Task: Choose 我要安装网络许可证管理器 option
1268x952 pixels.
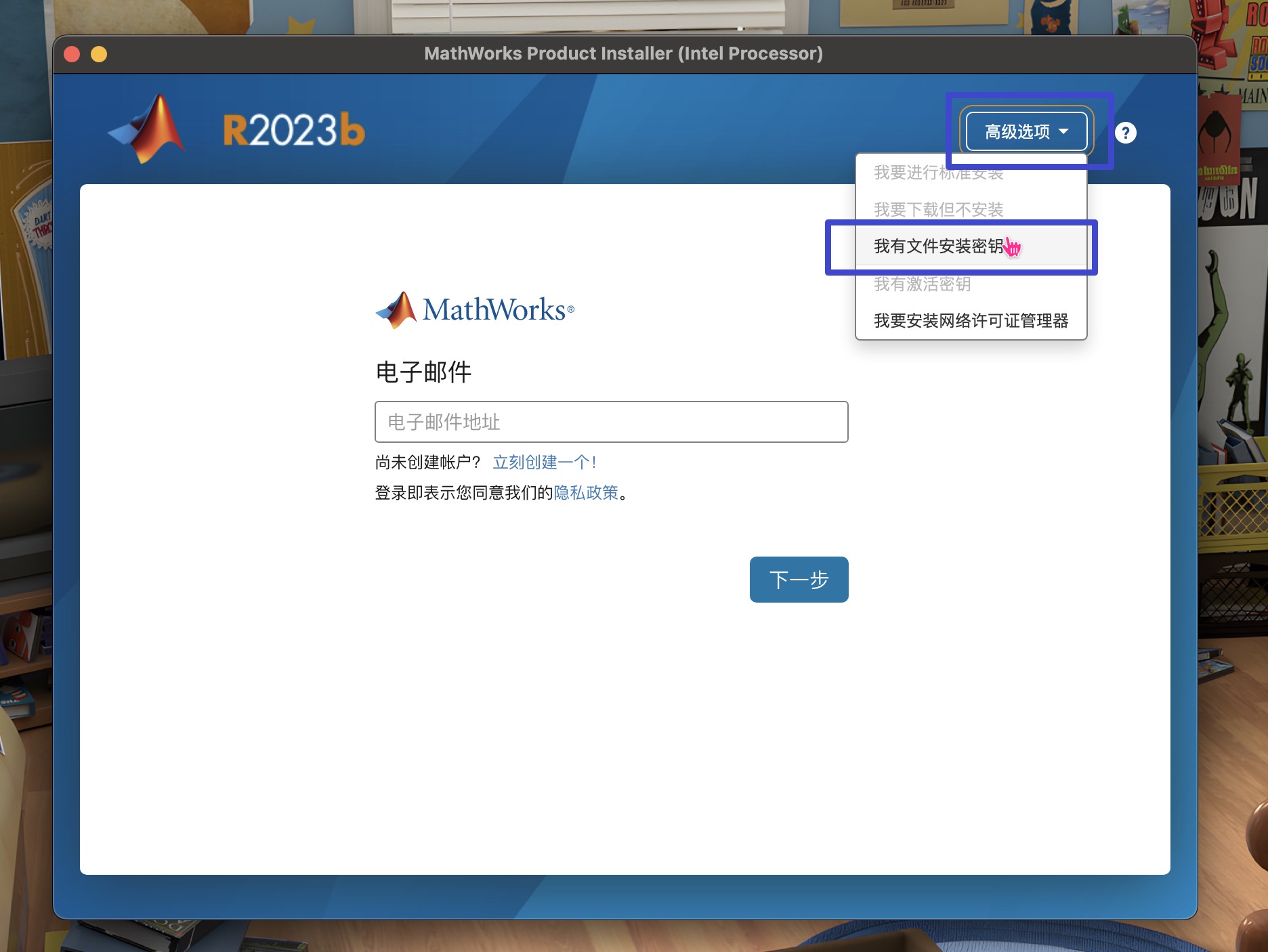Action: 971,322
